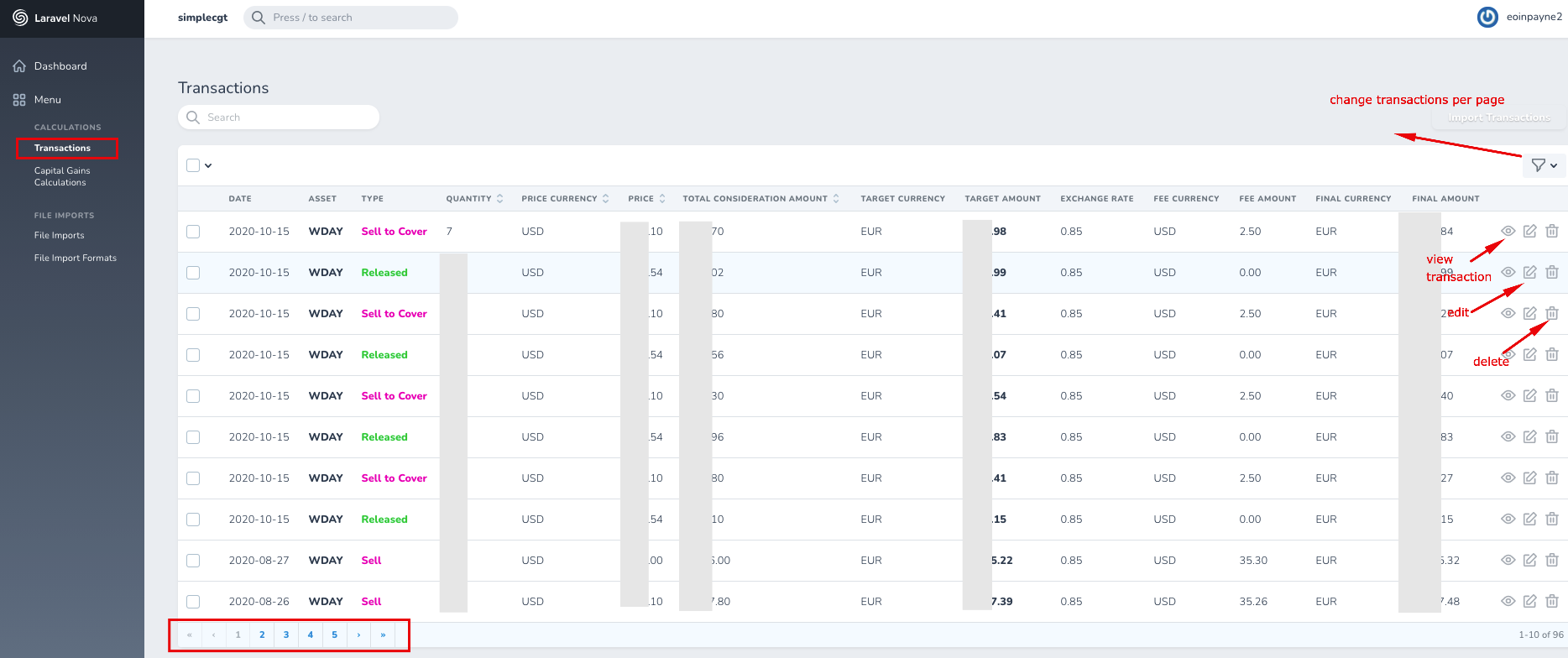
Task: Jump to last page with double arrow
Action: (x=383, y=634)
